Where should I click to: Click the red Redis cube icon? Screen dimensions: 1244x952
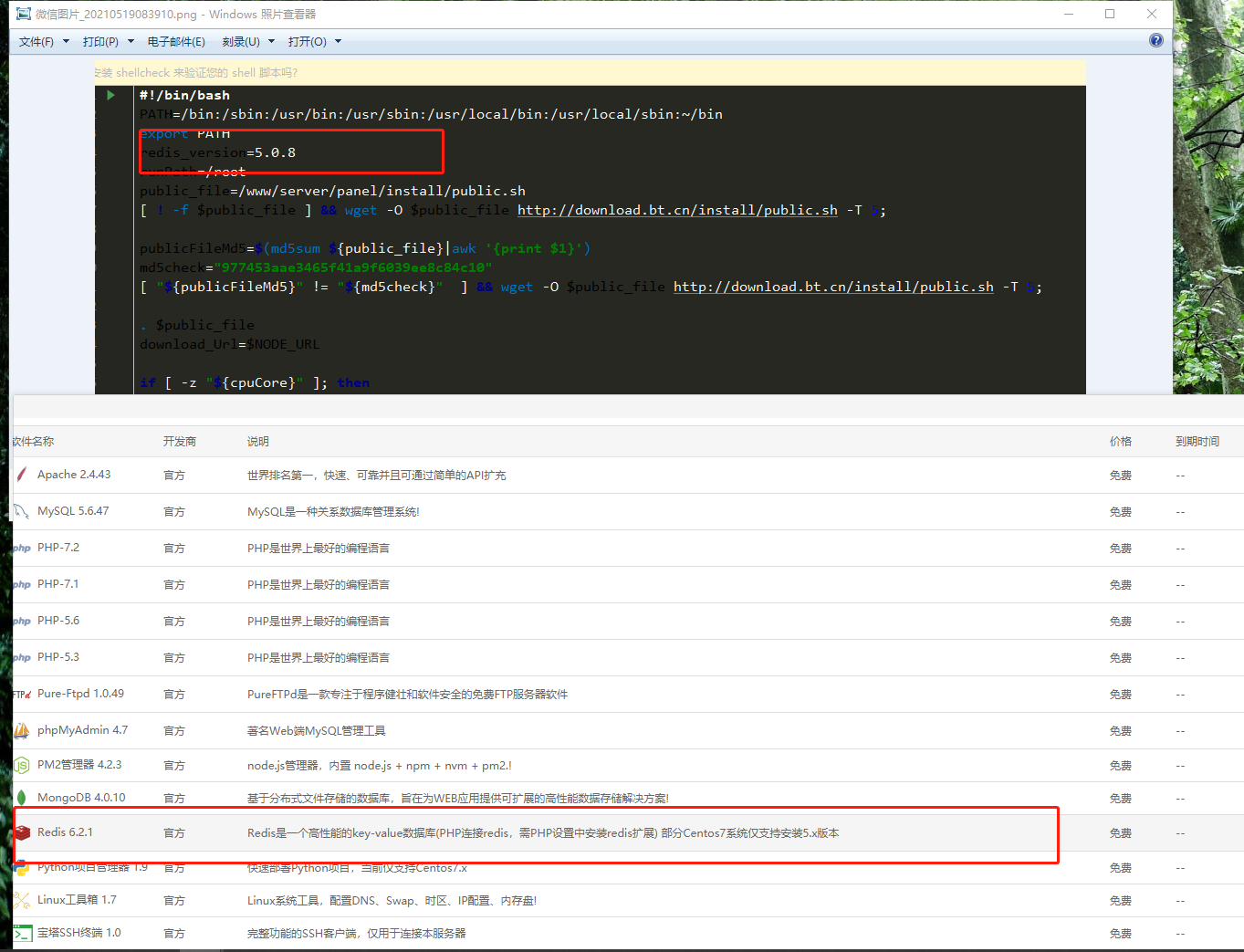22,832
